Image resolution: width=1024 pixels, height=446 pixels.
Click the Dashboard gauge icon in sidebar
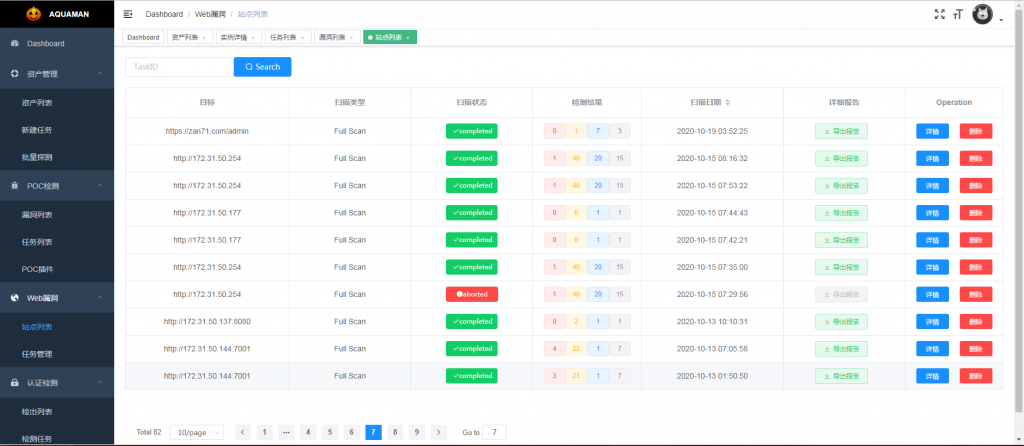pyautogui.click(x=15, y=43)
